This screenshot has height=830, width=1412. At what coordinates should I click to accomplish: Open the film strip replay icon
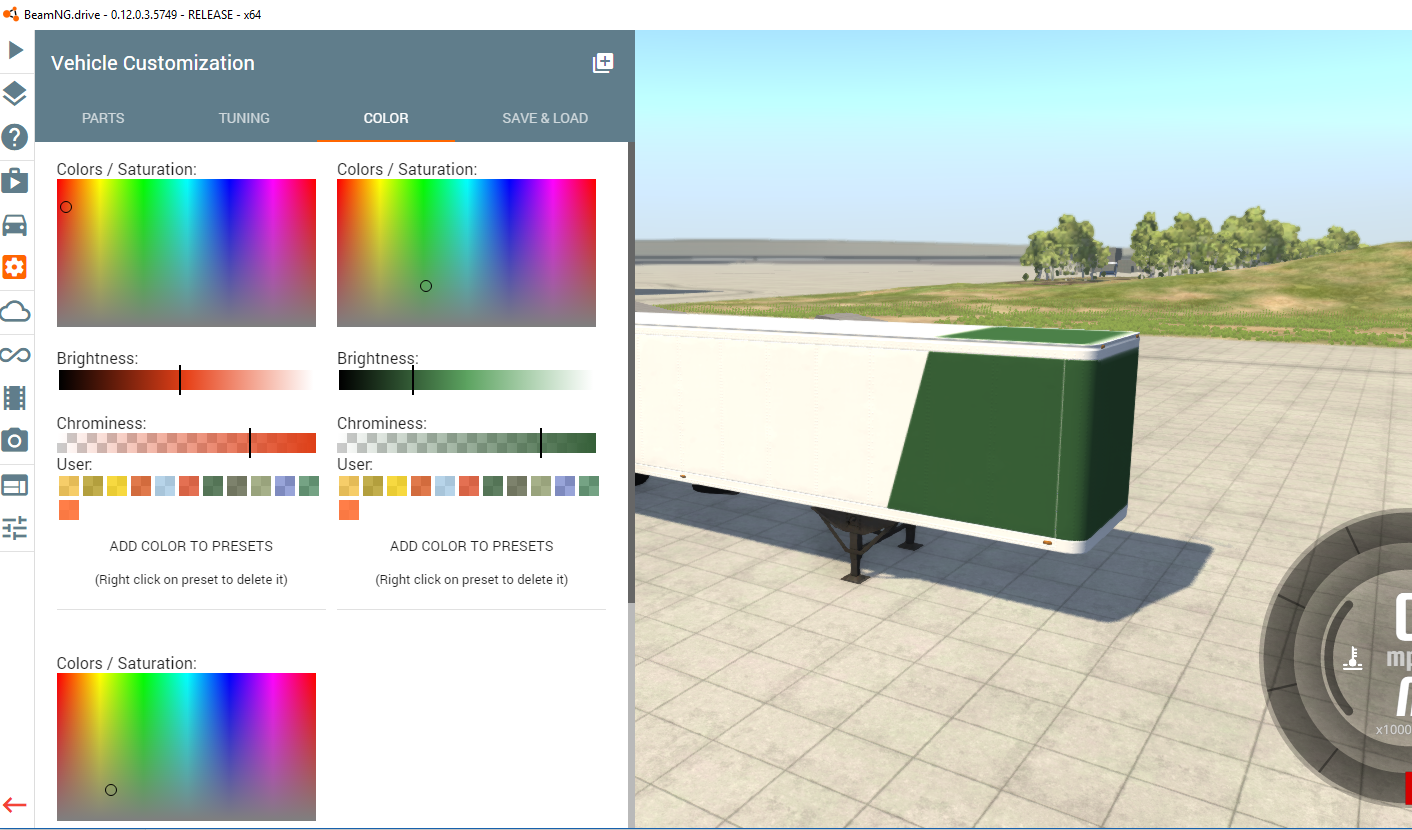click(15, 398)
